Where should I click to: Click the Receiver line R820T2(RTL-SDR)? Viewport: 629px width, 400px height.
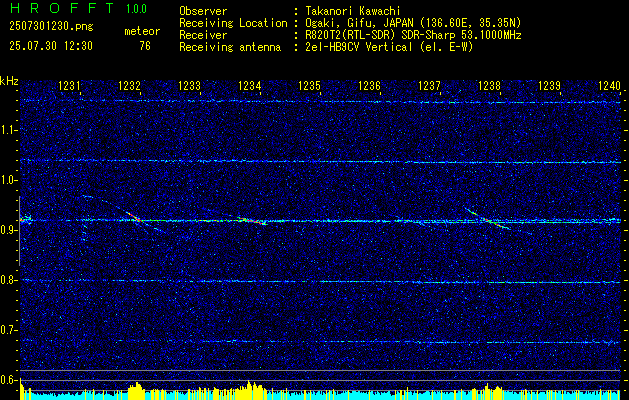[x=350, y=35]
